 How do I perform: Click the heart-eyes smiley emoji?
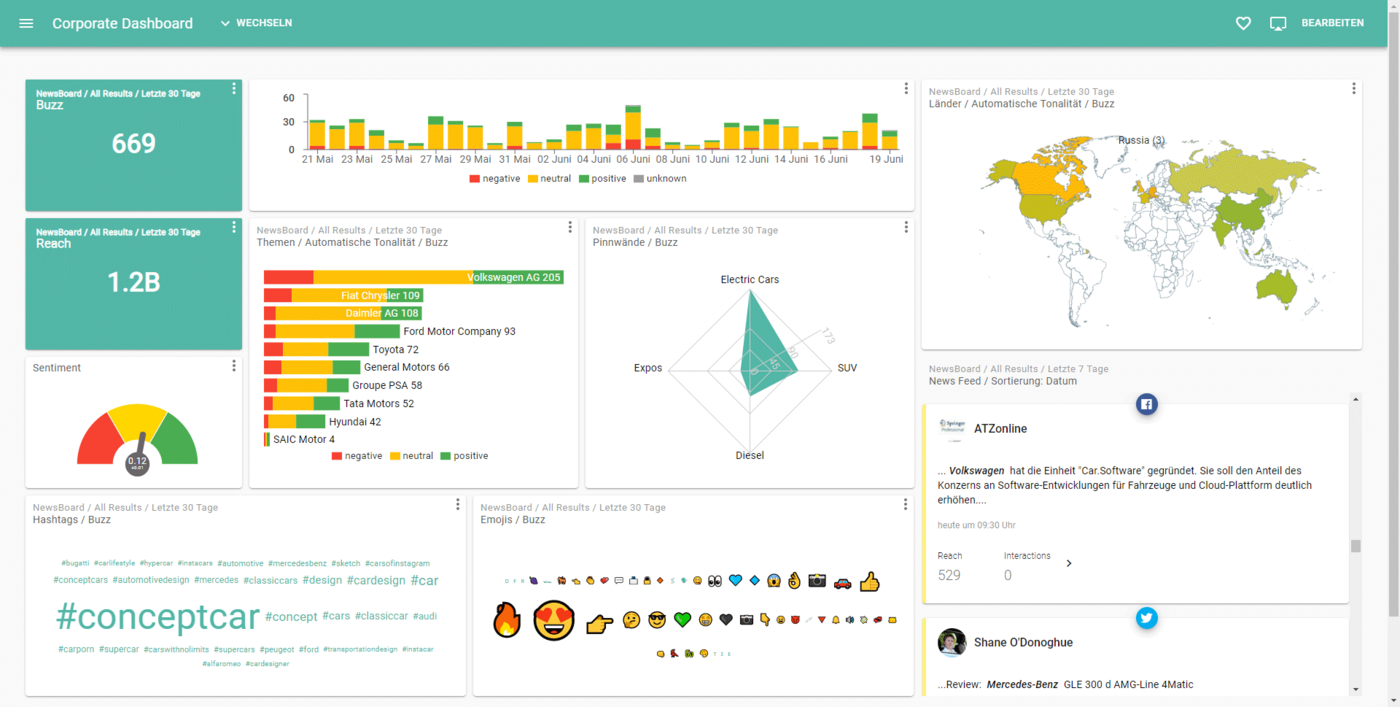click(x=553, y=620)
